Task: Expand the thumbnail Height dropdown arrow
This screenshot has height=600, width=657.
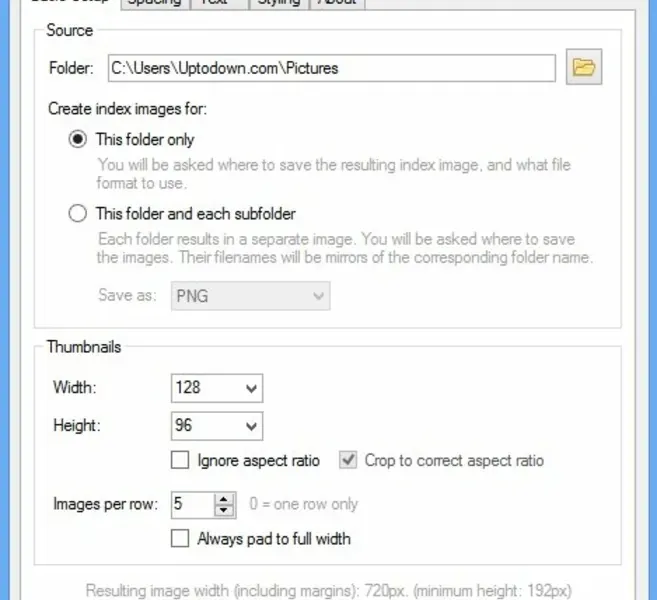Action: coord(251,426)
